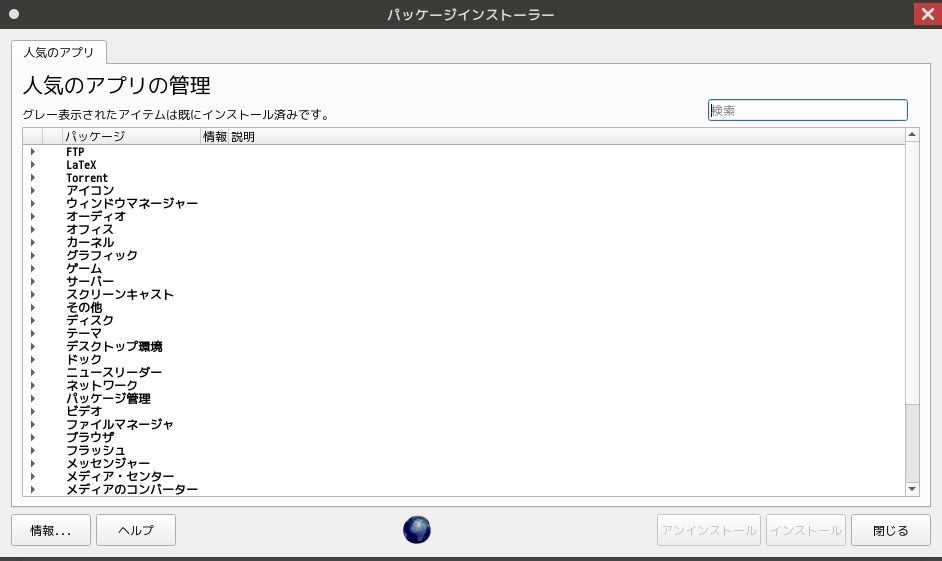Select the メディア・センター row text
The width and height of the screenshot is (942, 561).
pyautogui.click(x=120, y=476)
